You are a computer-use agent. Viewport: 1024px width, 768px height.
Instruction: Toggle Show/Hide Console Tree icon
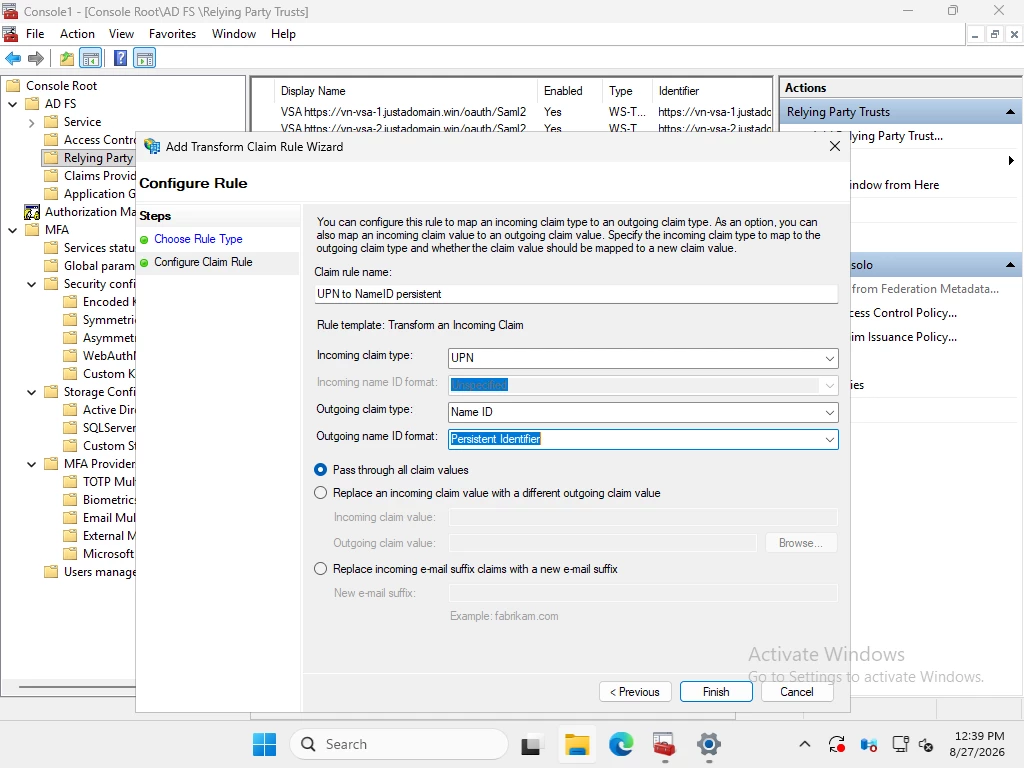(x=91, y=59)
